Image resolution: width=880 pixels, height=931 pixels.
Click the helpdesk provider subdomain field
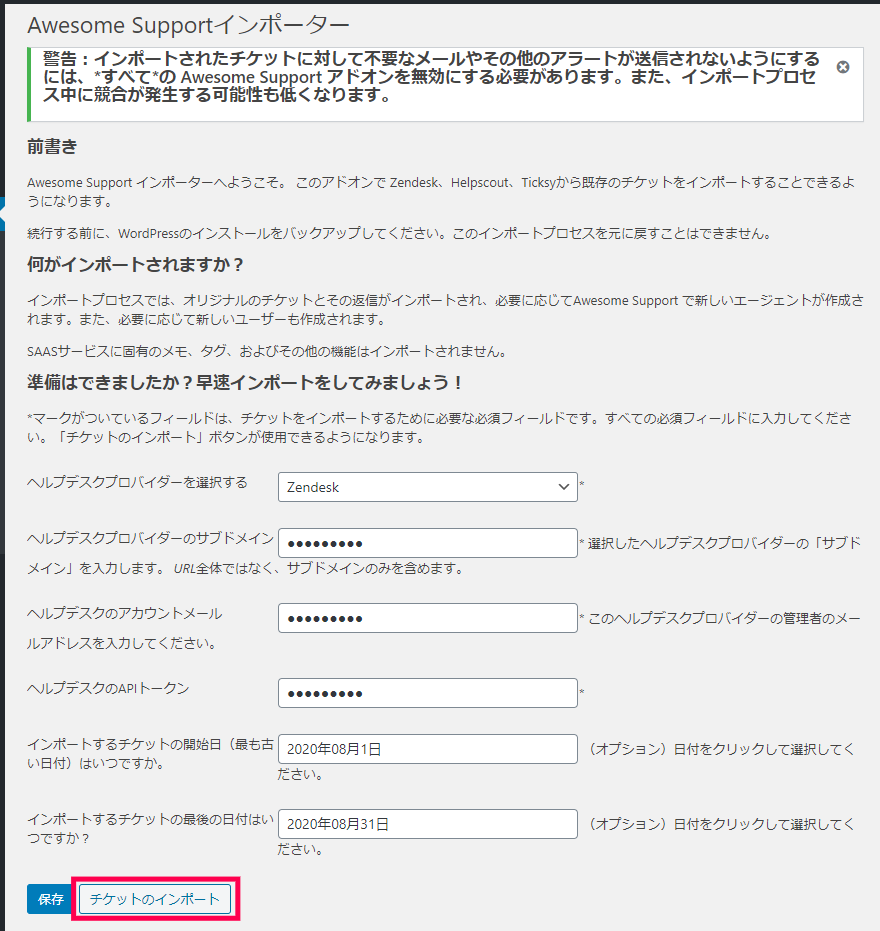pos(428,543)
